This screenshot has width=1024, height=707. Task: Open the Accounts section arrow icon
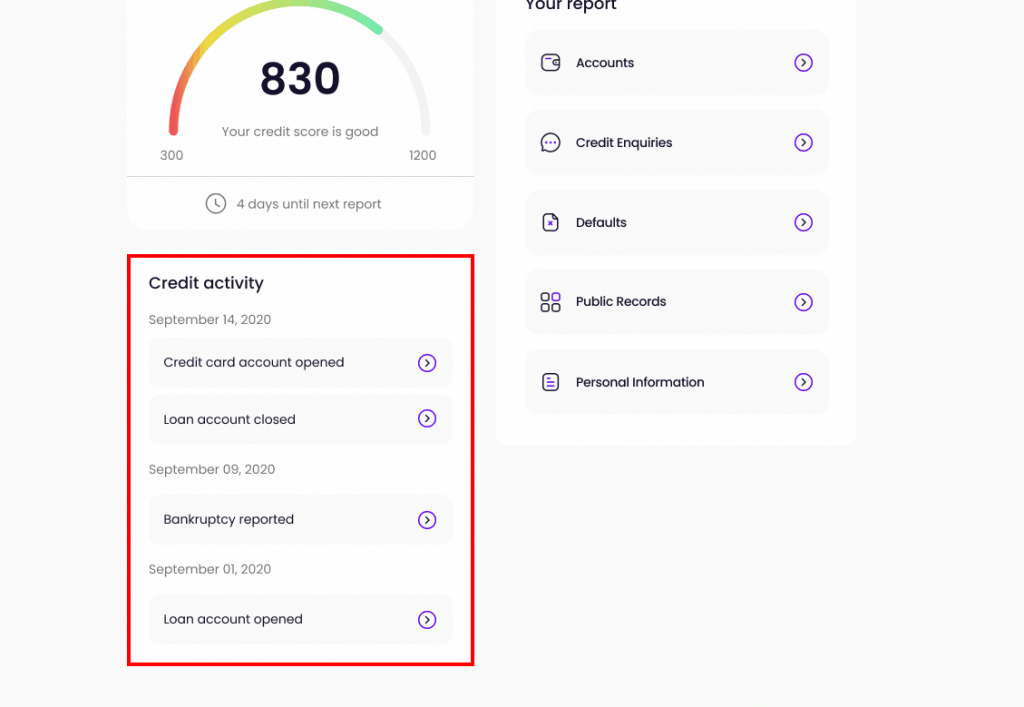[x=803, y=62]
